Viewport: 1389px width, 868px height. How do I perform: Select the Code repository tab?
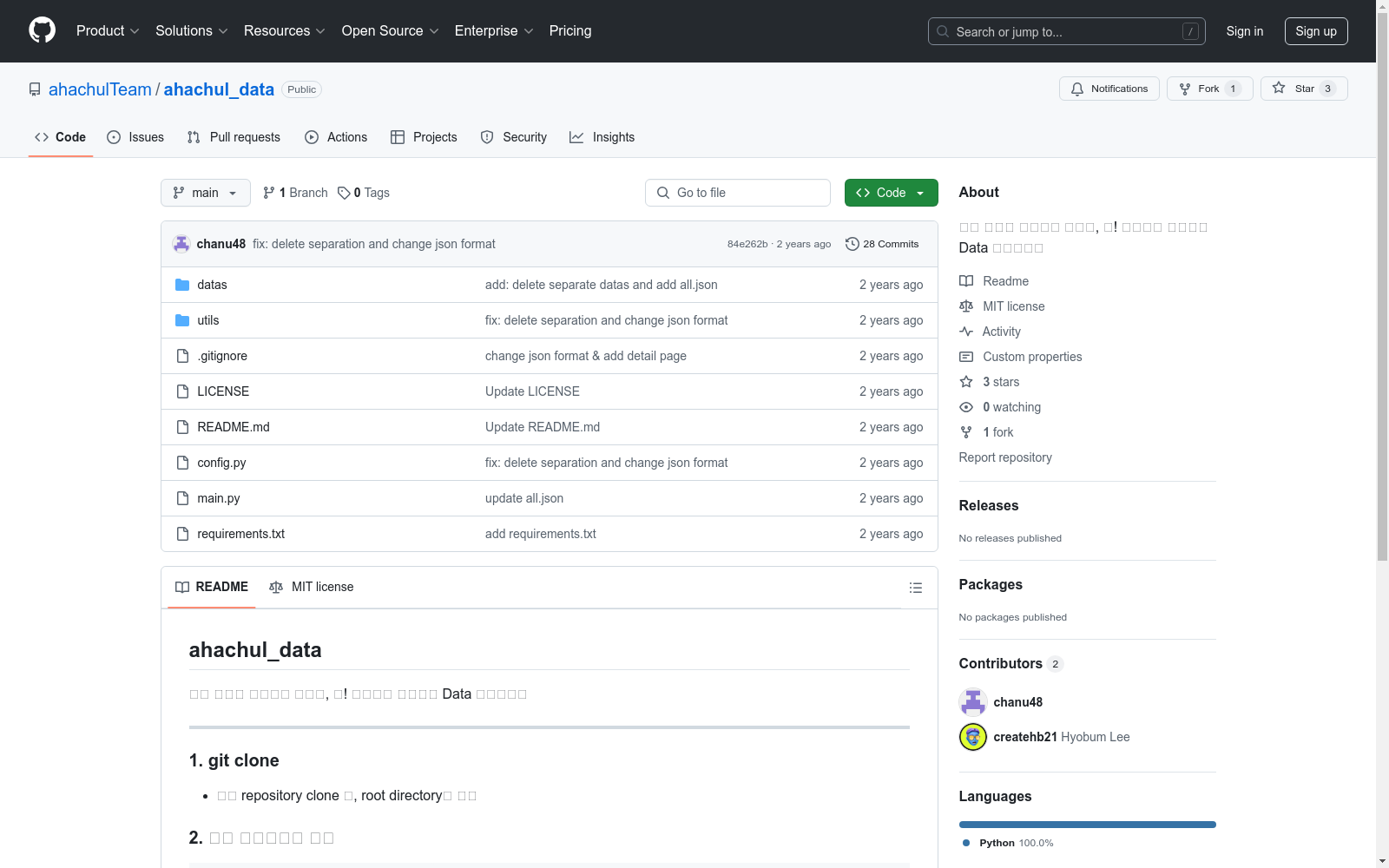click(x=61, y=137)
